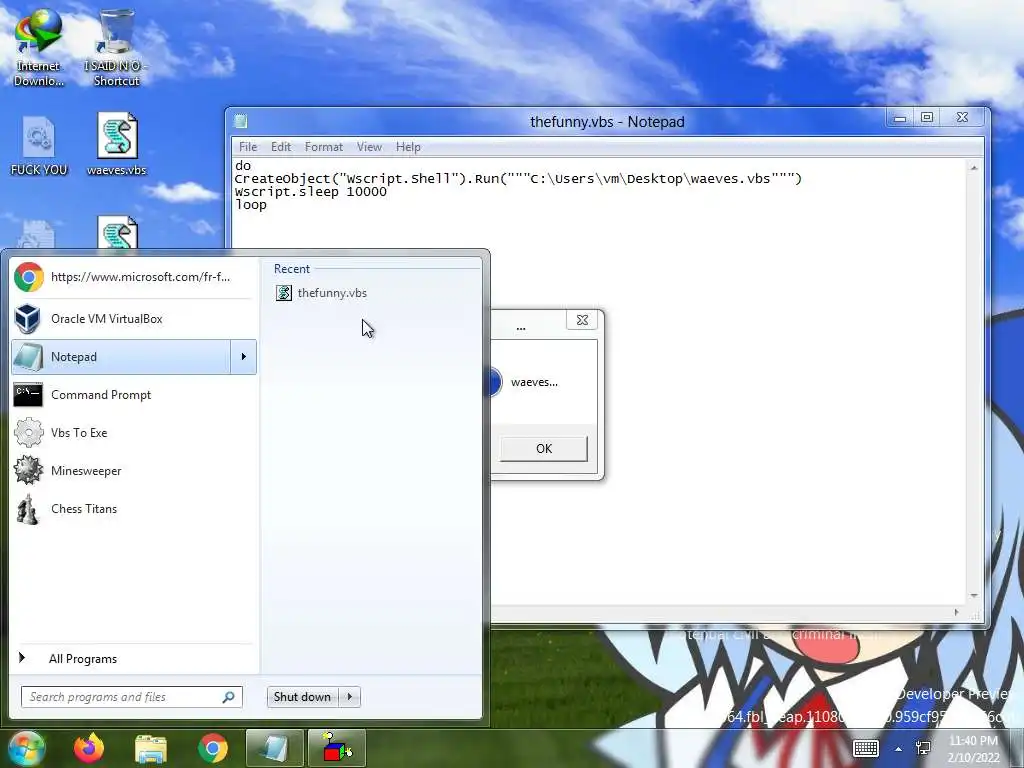Open Vbs To Exe from Start menu
This screenshot has width=1024, height=768.
tap(134, 432)
